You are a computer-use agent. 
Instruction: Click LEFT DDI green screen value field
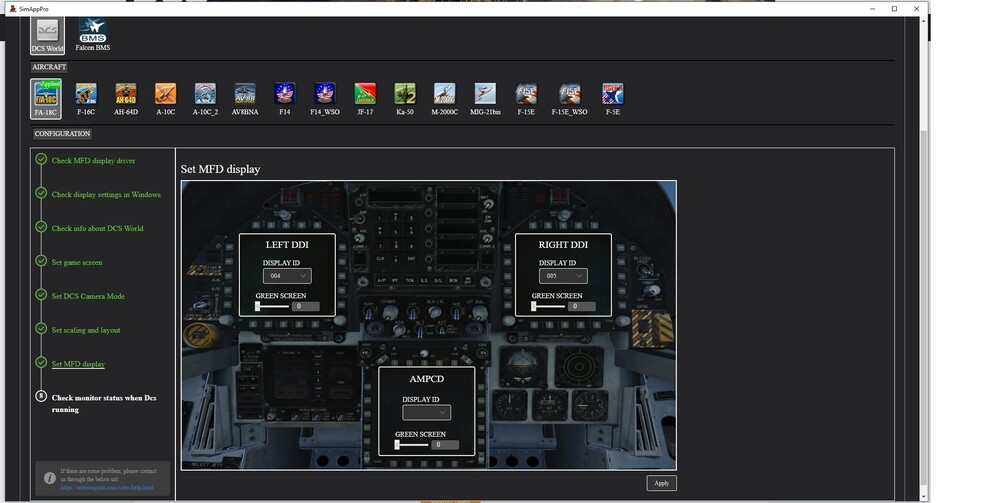click(305, 307)
